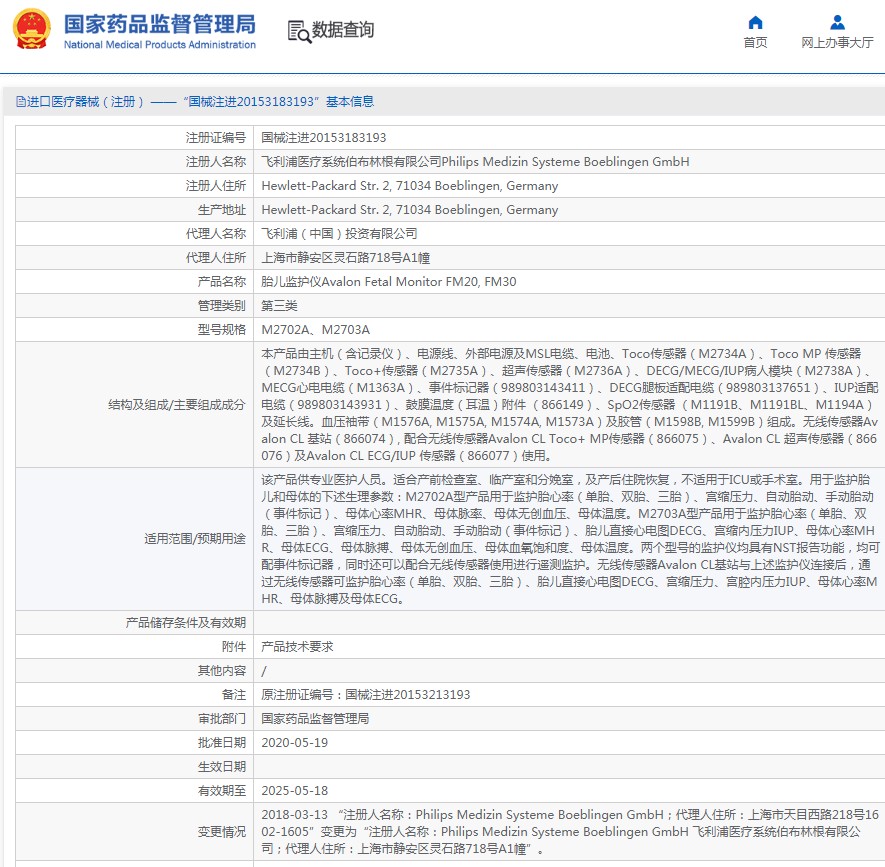Viewport: 885px width, 867px height.
Task: Select registration number 国械注进20153183193 cell
Action: pos(324,138)
